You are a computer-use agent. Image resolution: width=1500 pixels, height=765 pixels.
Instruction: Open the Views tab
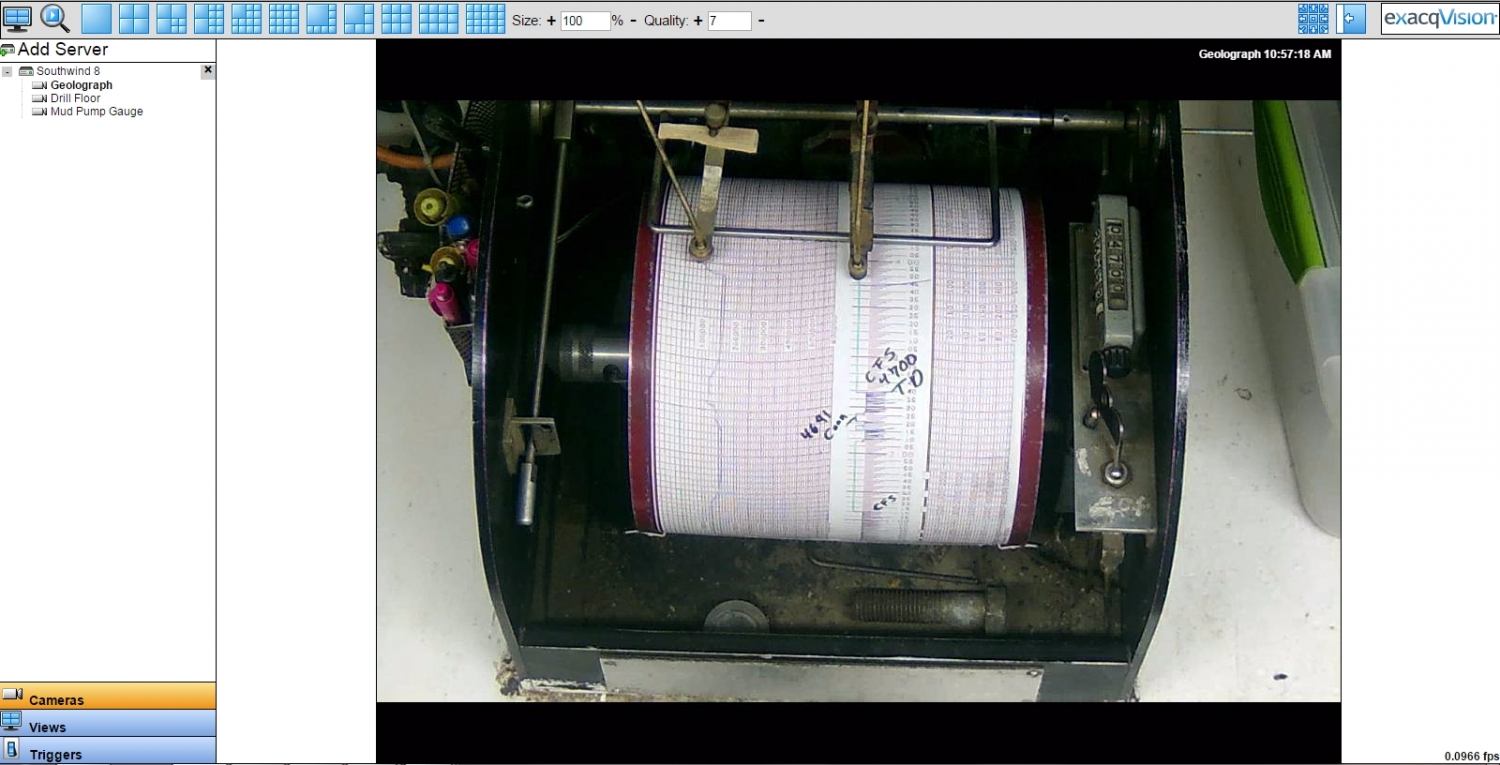47,727
